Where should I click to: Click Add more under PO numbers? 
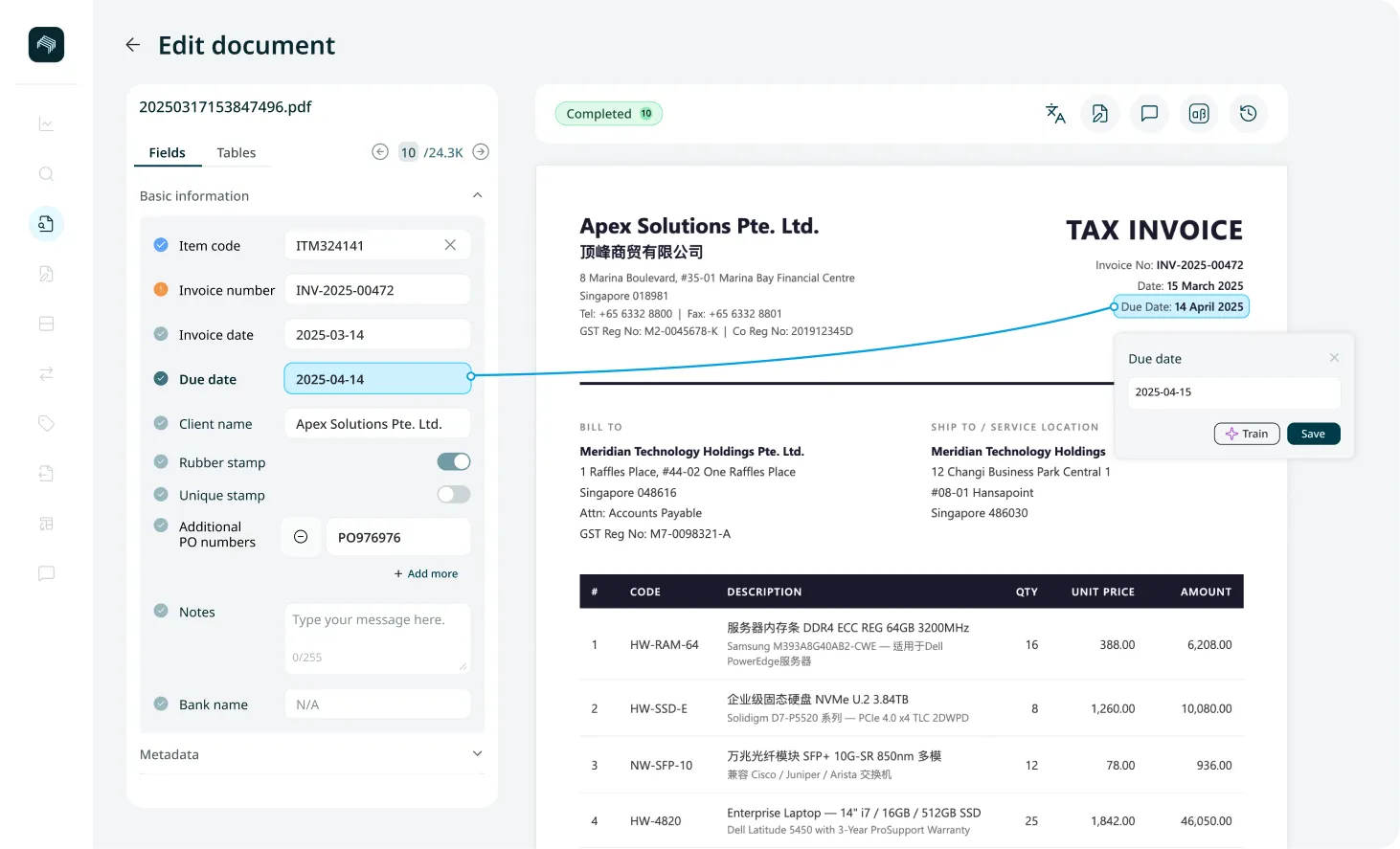(426, 573)
